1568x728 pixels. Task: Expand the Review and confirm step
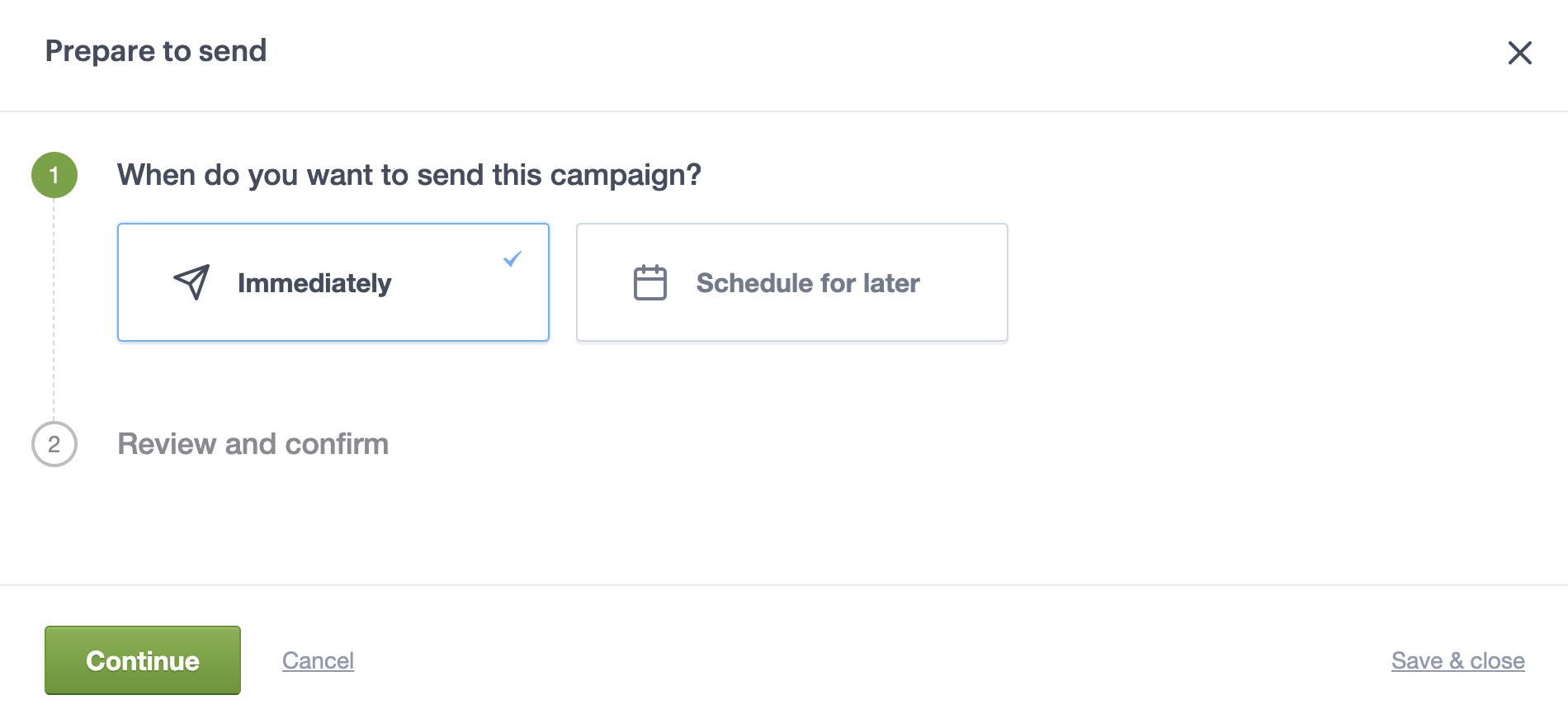pos(253,444)
